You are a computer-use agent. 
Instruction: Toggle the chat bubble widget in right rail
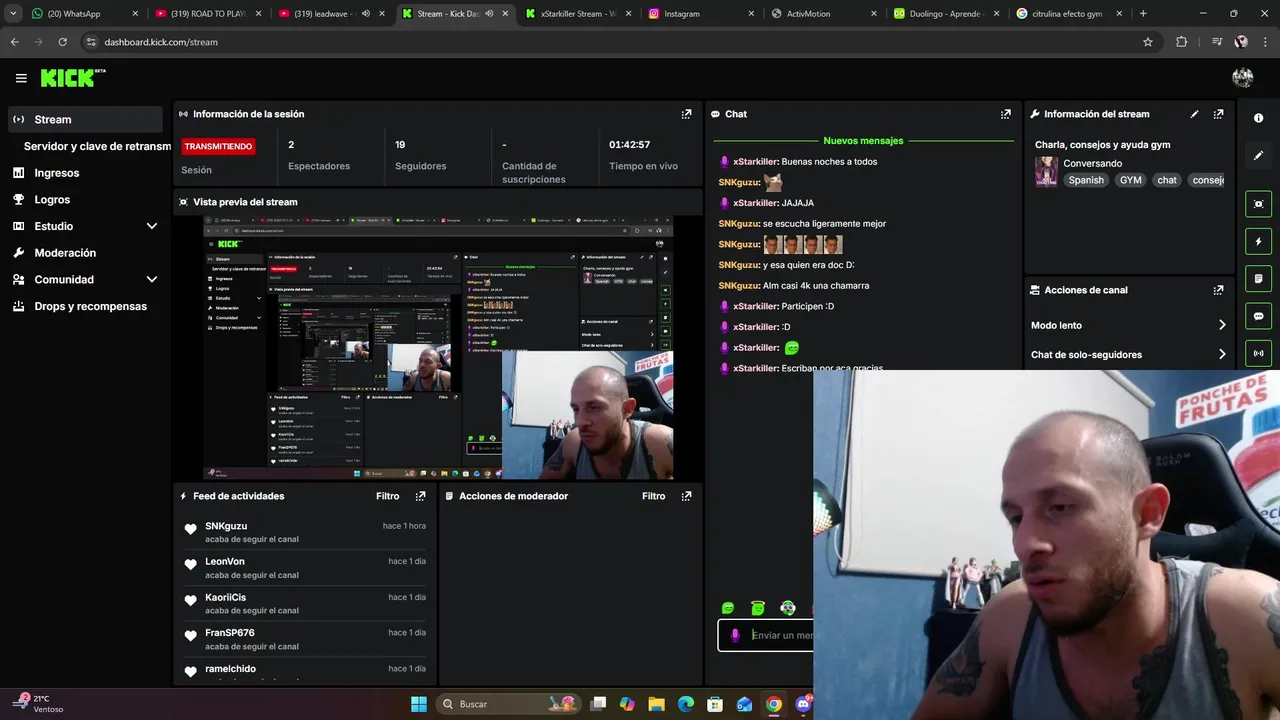pyautogui.click(x=1258, y=316)
